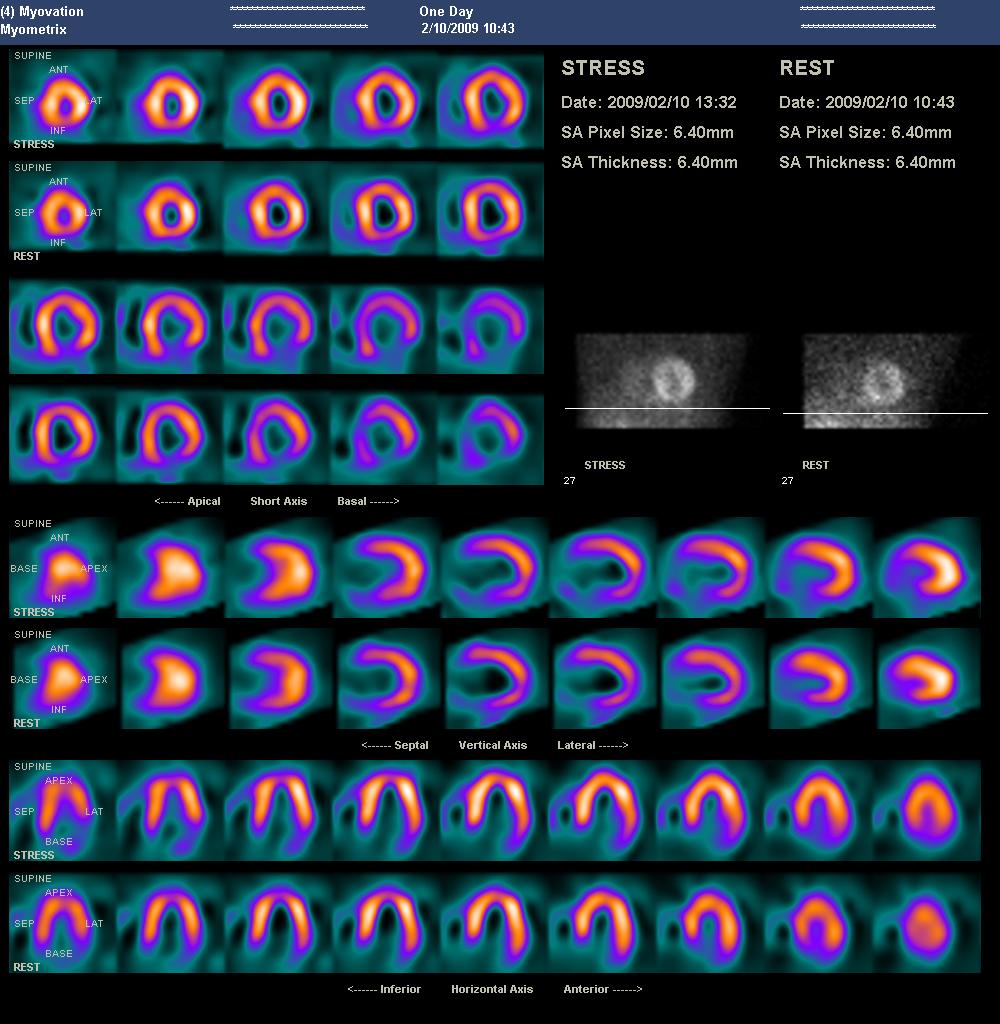Image resolution: width=1000 pixels, height=1024 pixels.
Task: Click the STRESS heading in the info panel
Action: pos(603,68)
